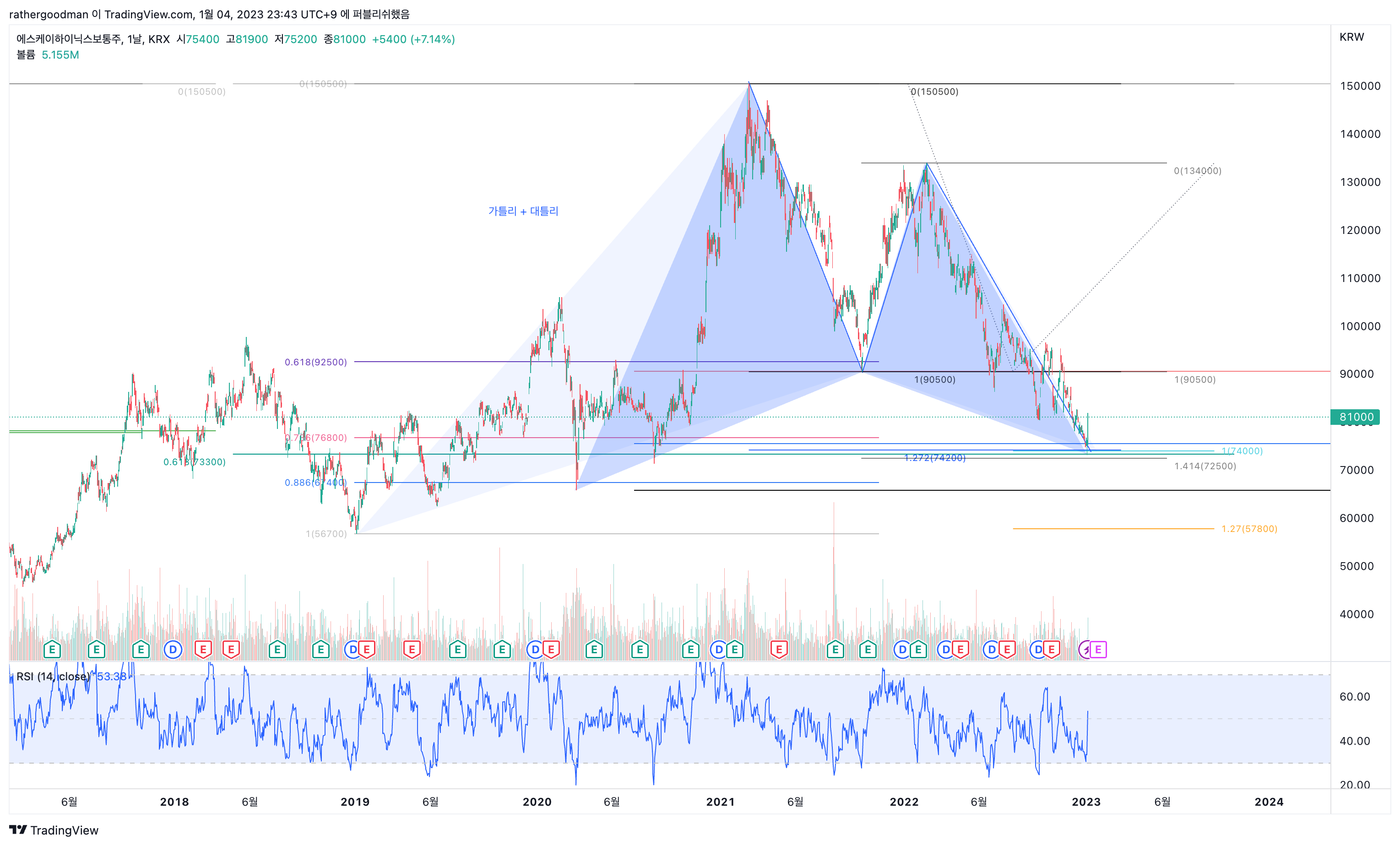Click the cyan 1(74000) label
Screen dimensions: 1400x846
pos(1242,451)
